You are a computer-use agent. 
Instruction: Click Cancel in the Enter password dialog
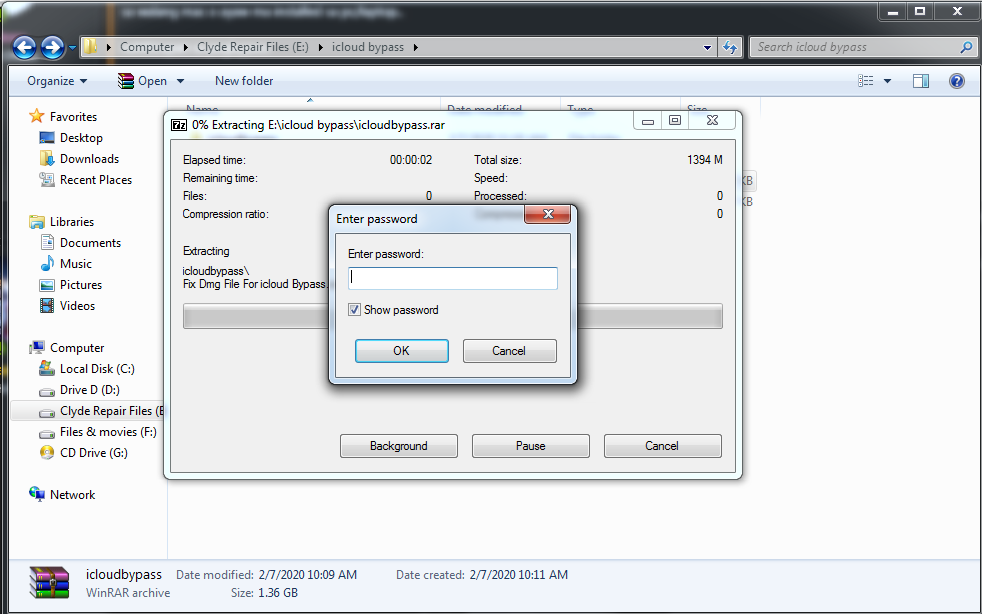click(509, 351)
